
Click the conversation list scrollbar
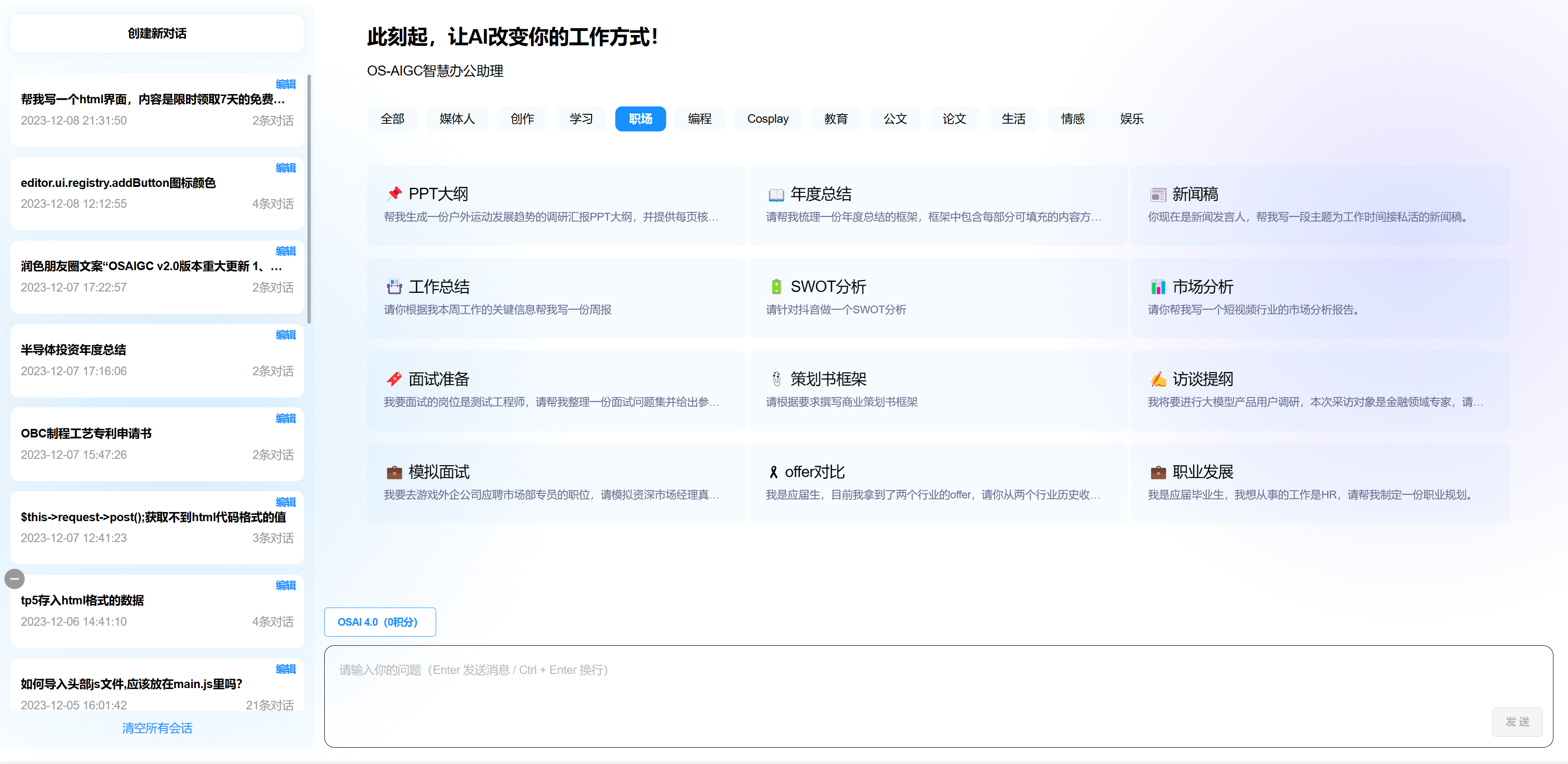point(309,198)
